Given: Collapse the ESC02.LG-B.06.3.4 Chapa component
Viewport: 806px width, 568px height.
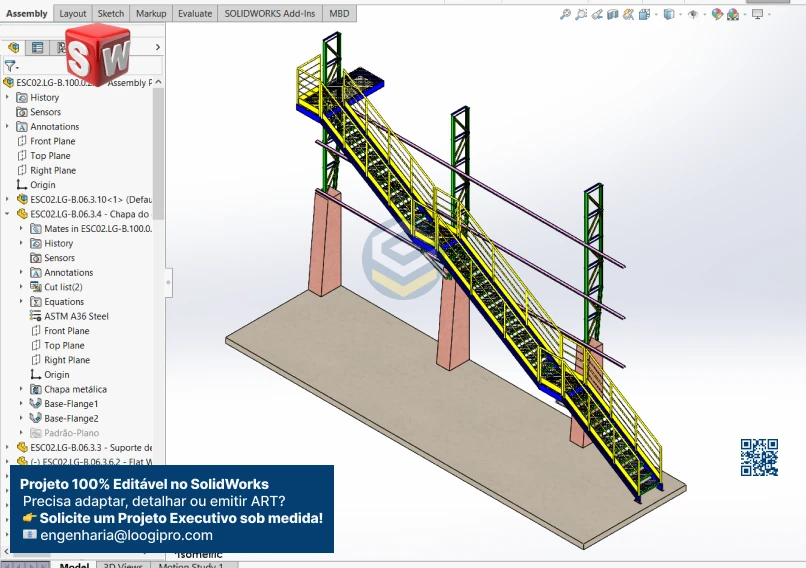Looking at the screenshot, I should click(8, 214).
